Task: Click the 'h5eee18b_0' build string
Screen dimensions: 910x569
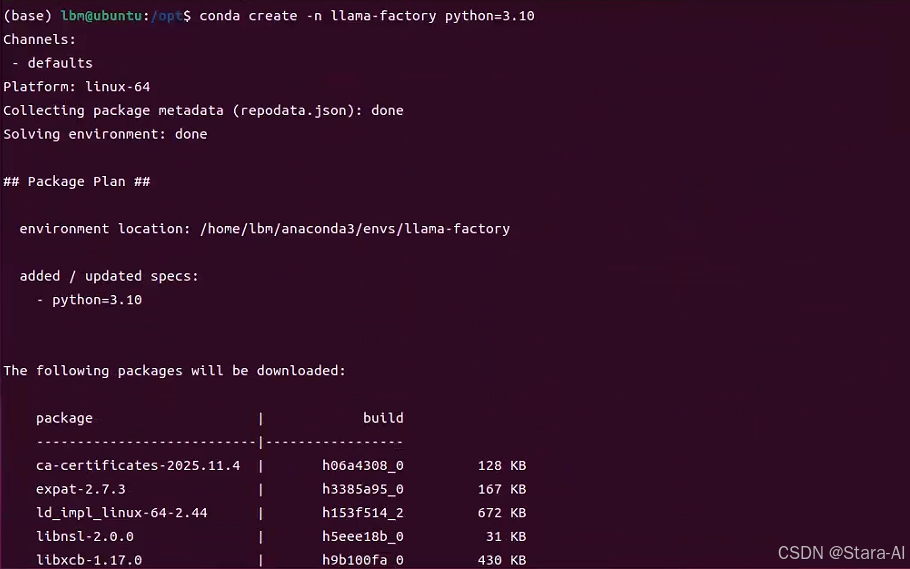Action: (x=363, y=536)
